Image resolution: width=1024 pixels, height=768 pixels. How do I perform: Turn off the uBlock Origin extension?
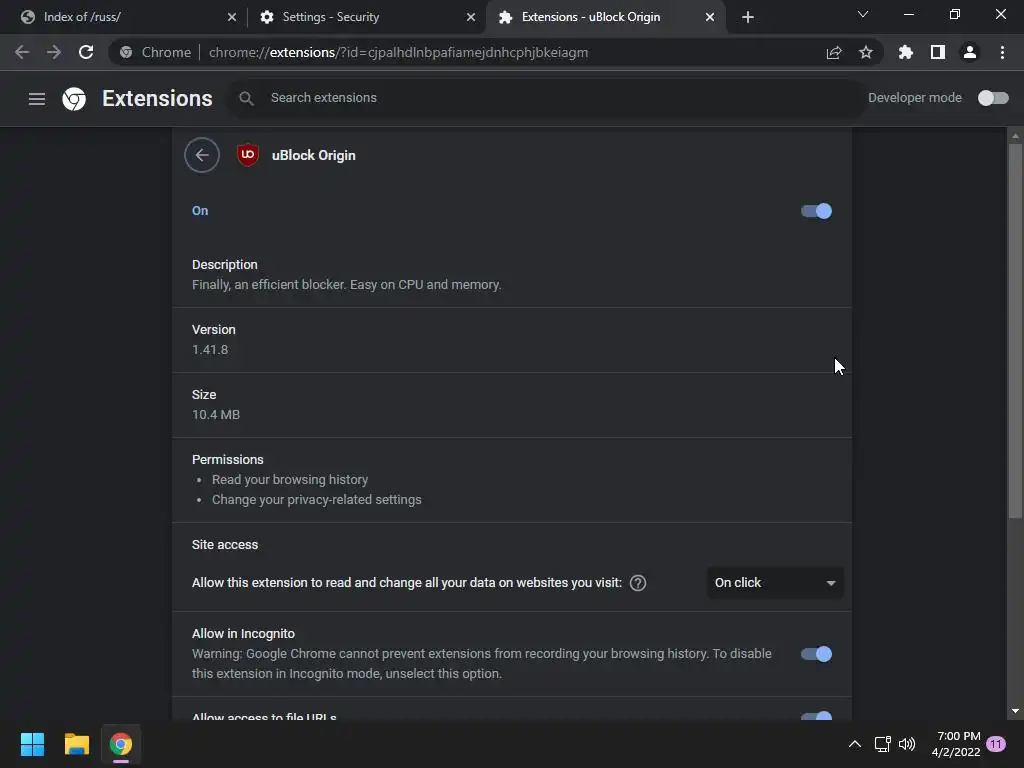pyautogui.click(x=816, y=211)
